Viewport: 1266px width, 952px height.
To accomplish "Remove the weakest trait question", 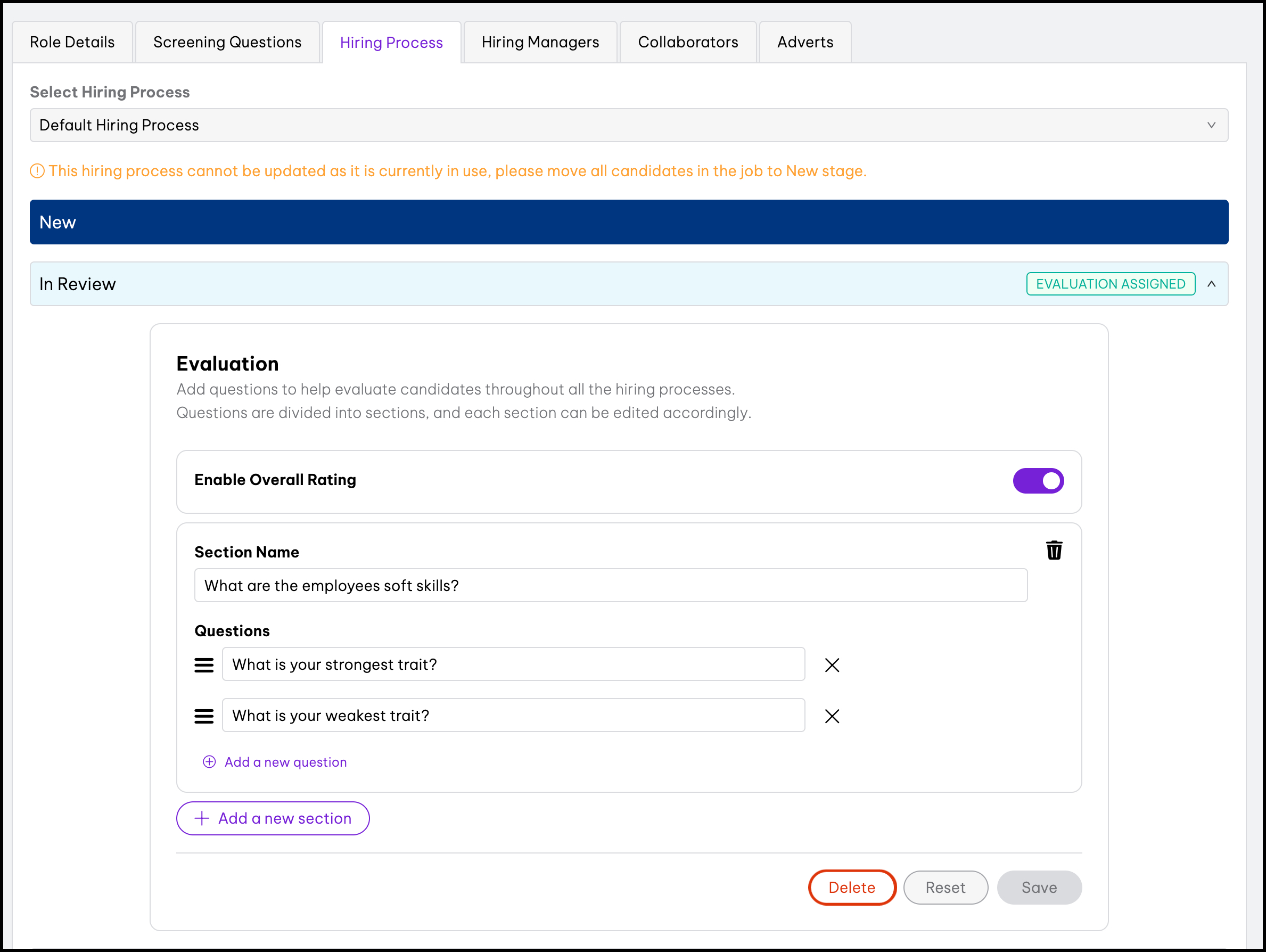I will coord(832,716).
